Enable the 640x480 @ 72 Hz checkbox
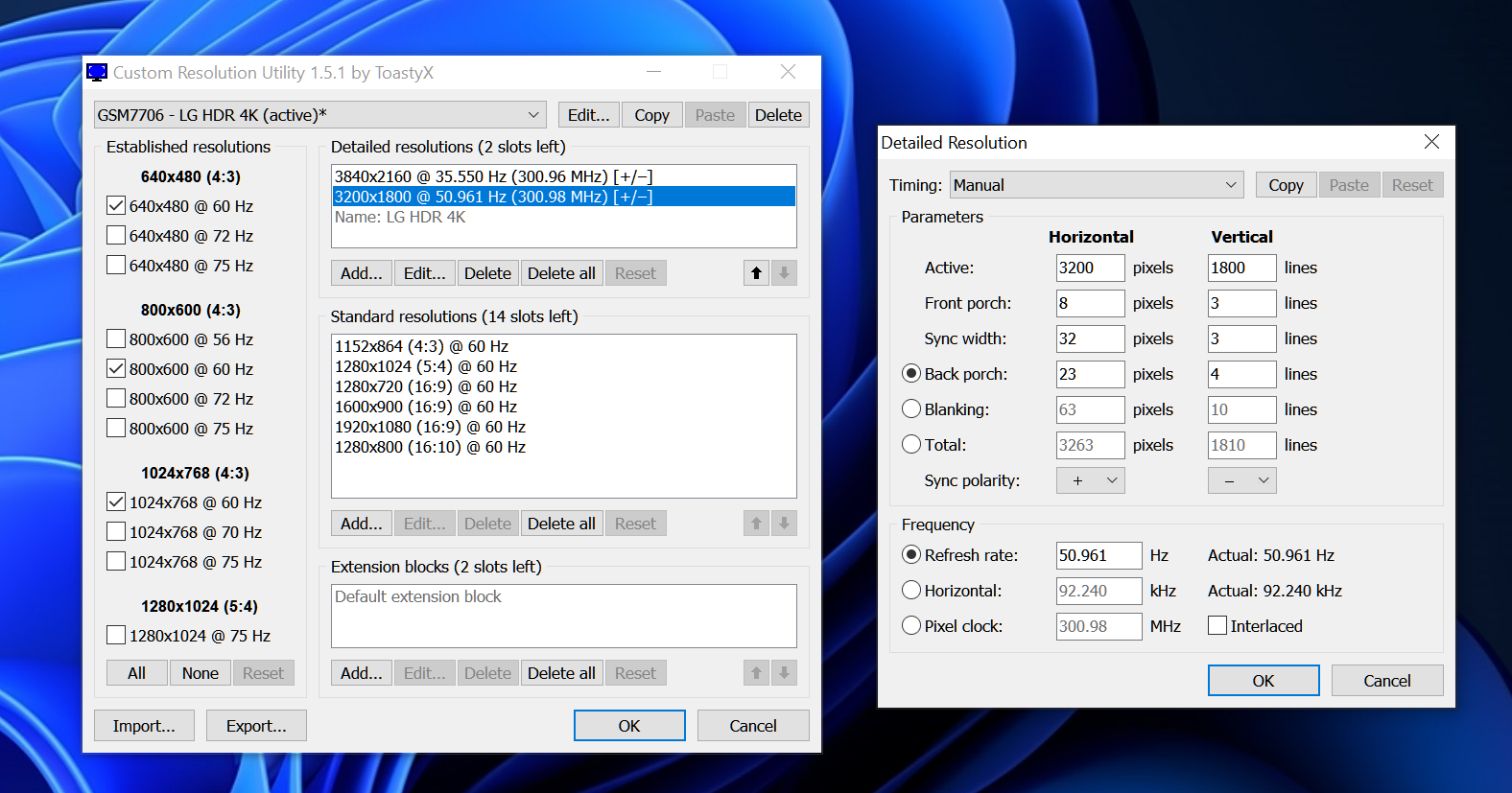Viewport: 1512px width, 793px height. [116, 236]
